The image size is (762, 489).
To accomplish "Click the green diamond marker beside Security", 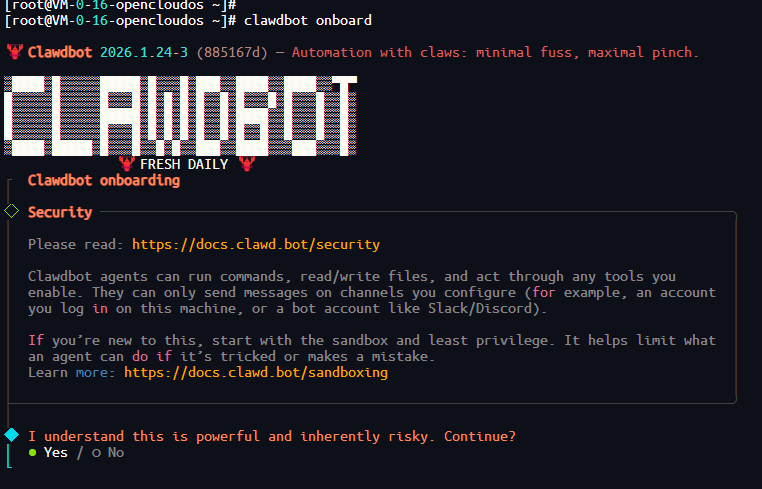I will (11, 211).
